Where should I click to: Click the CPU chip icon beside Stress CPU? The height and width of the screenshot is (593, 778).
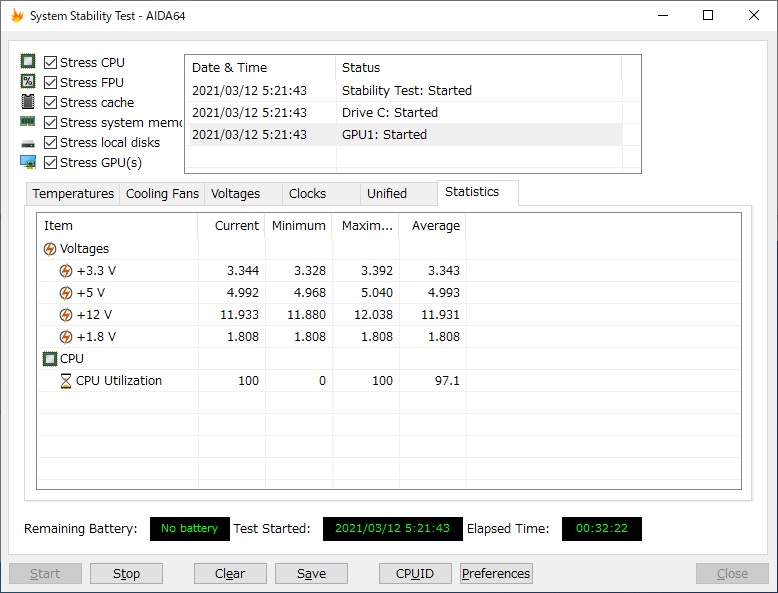[28, 62]
